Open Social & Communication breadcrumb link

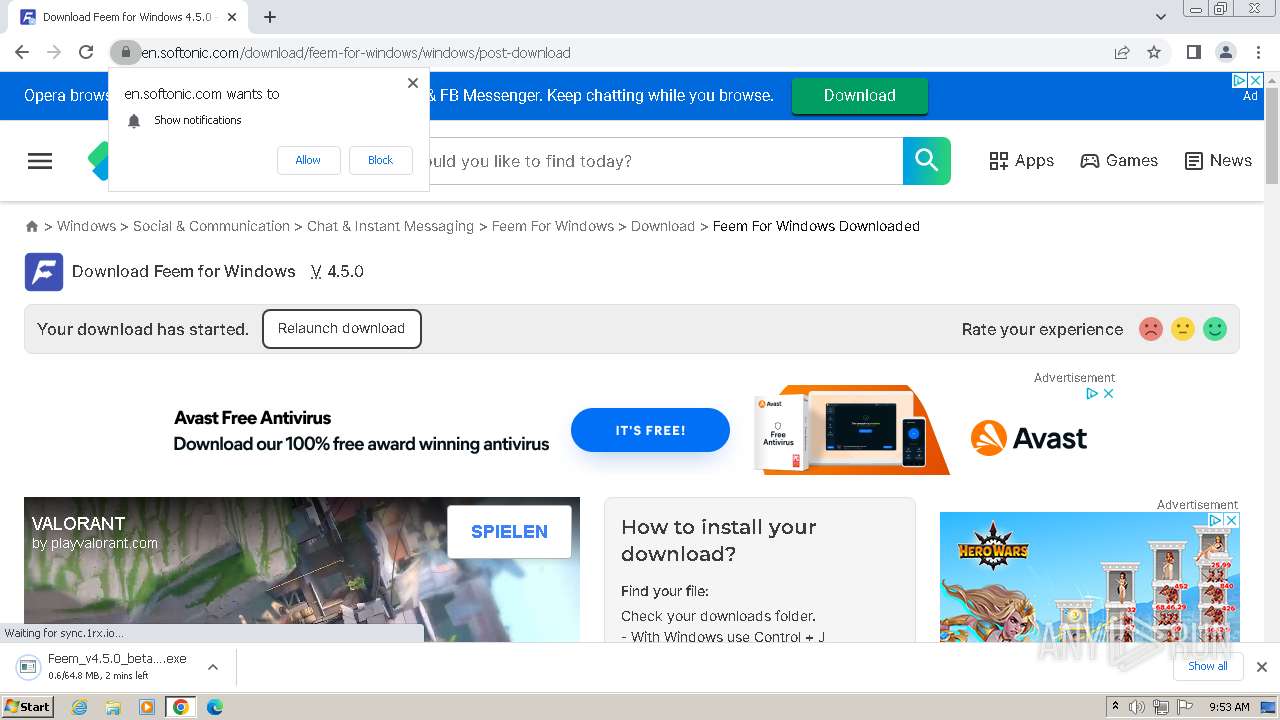click(x=211, y=226)
